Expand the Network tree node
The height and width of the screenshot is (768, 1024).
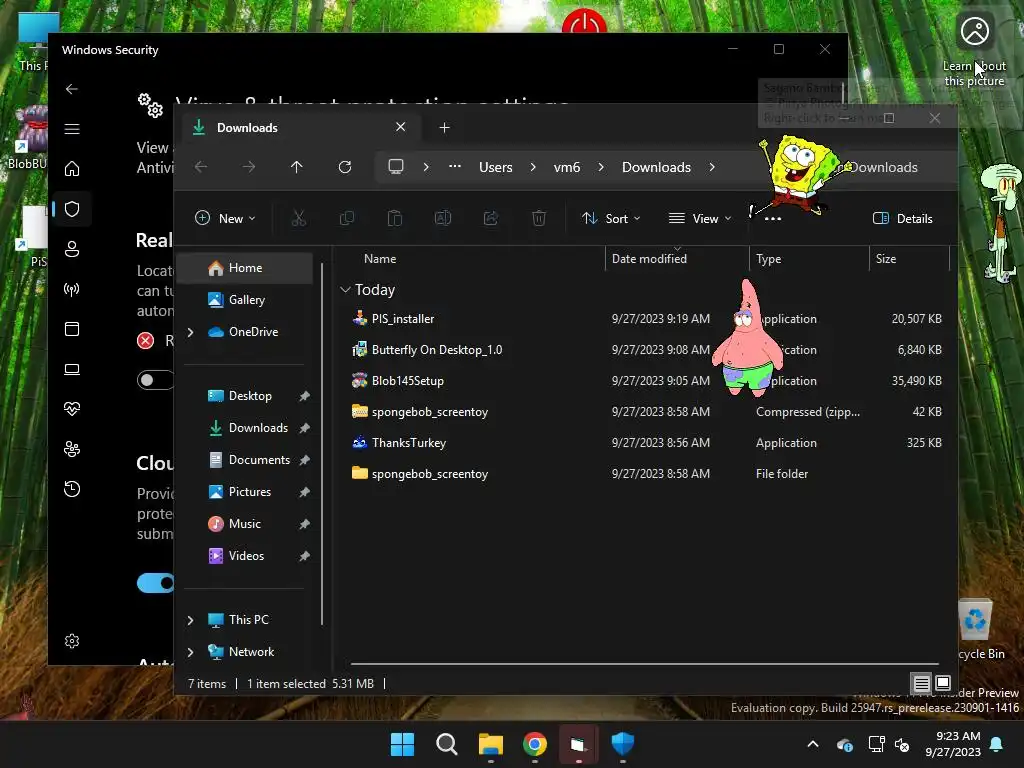pos(191,652)
